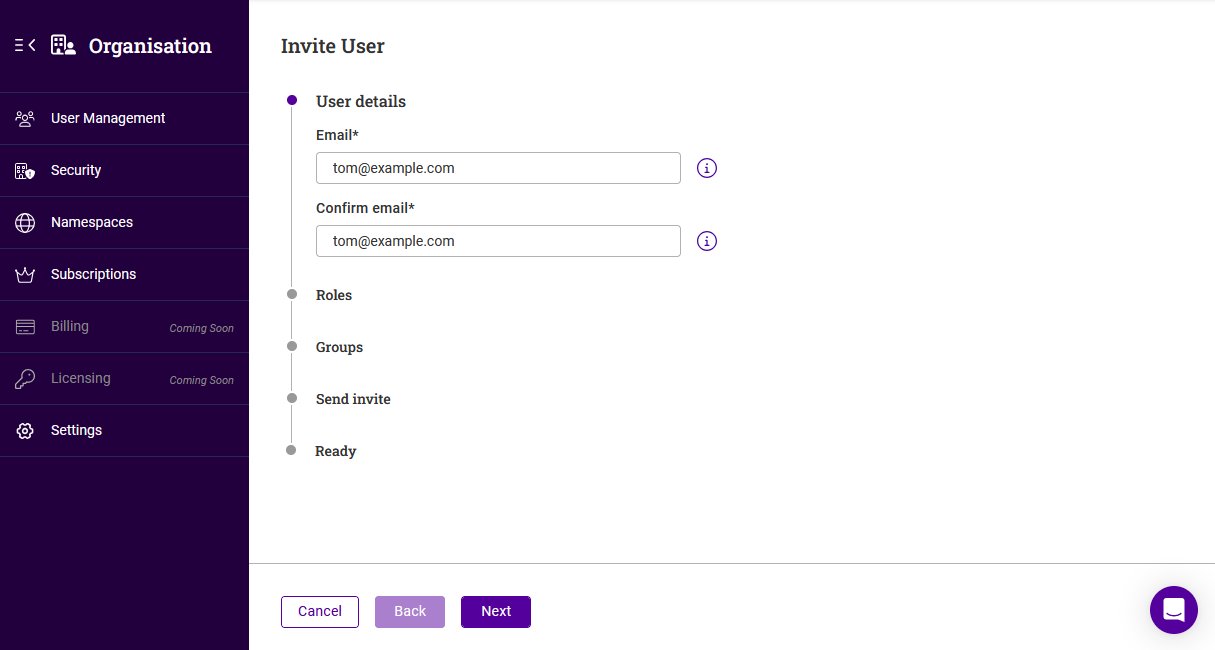
Task: Open the chat support bubble
Action: pos(1174,610)
